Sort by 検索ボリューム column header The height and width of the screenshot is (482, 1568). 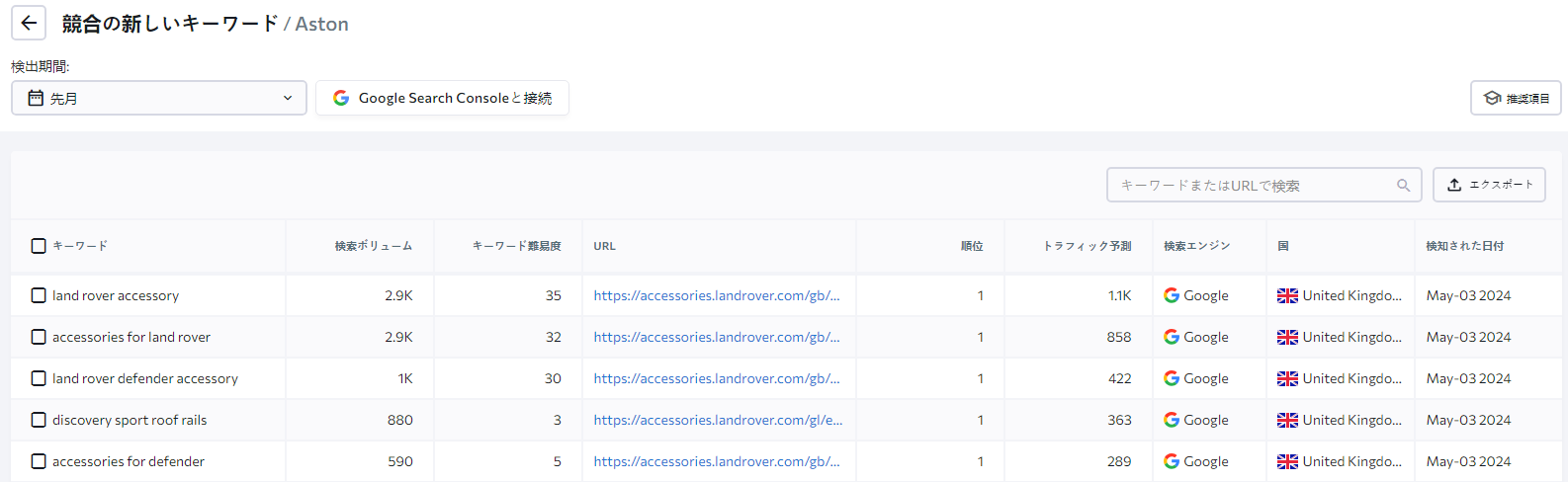pos(374,246)
